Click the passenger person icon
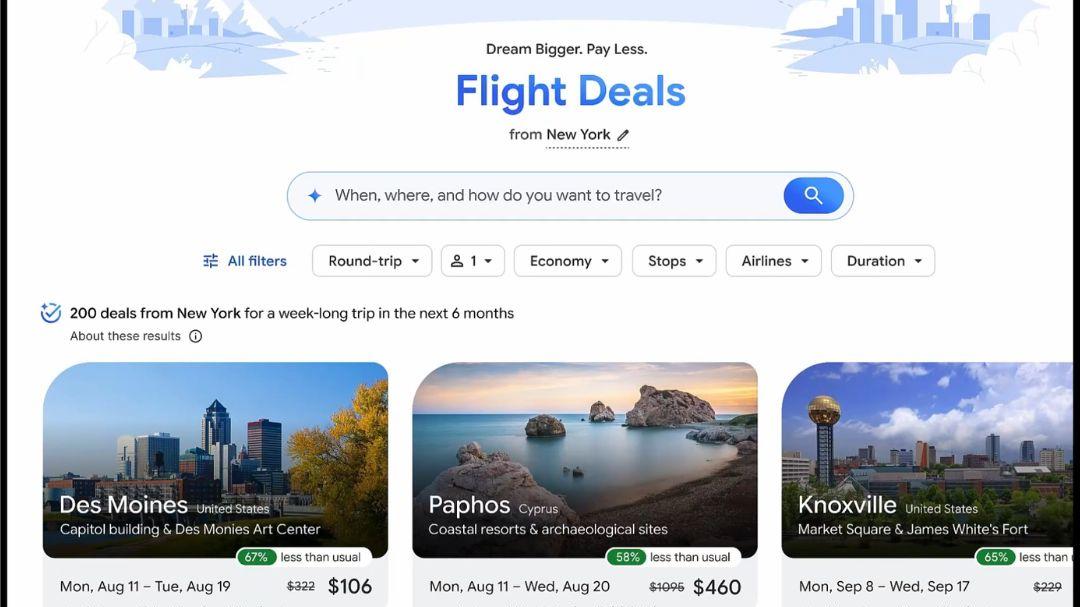This screenshot has height=607, width=1080. (457, 261)
